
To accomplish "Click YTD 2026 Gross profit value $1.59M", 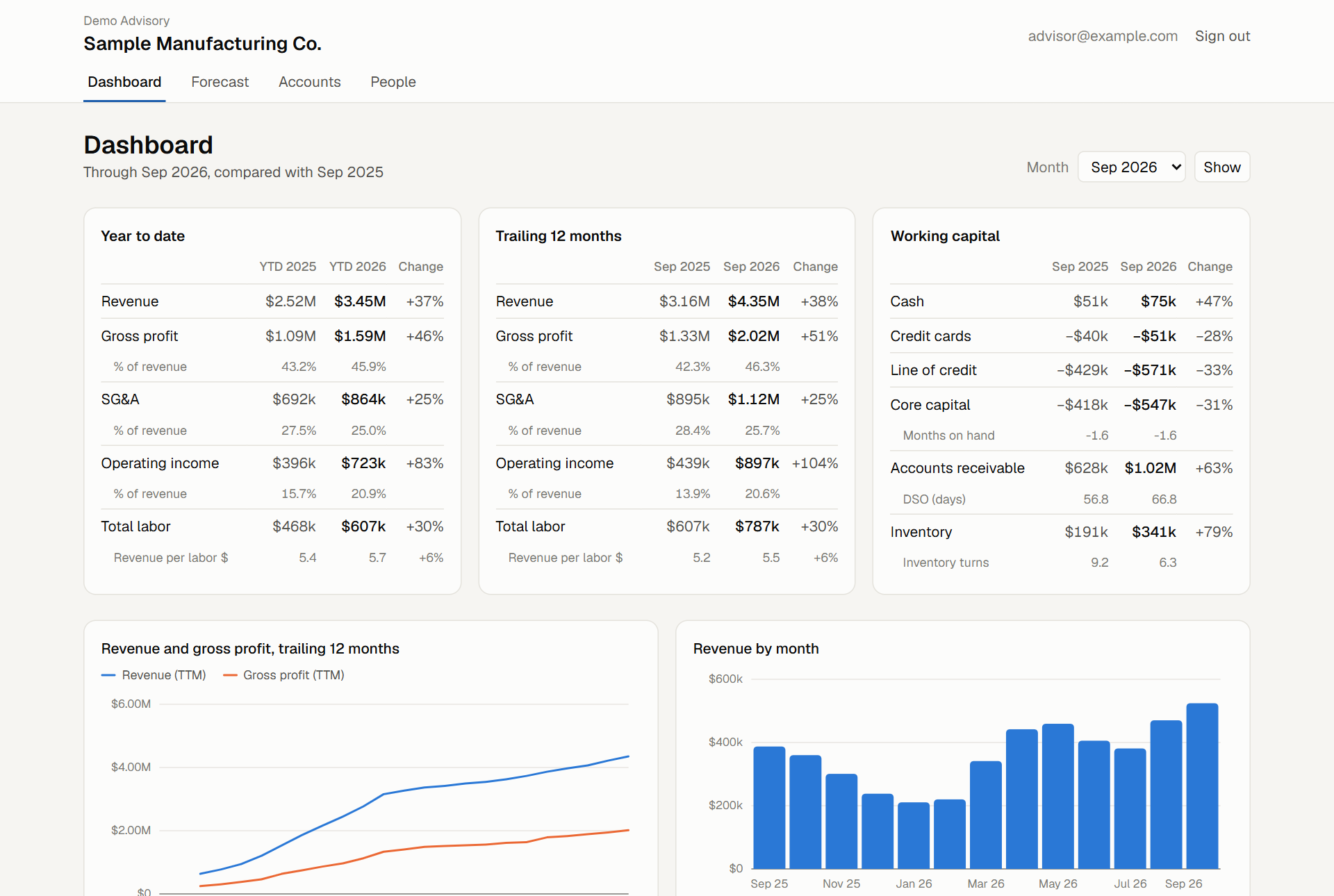I will click(x=360, y=336).
